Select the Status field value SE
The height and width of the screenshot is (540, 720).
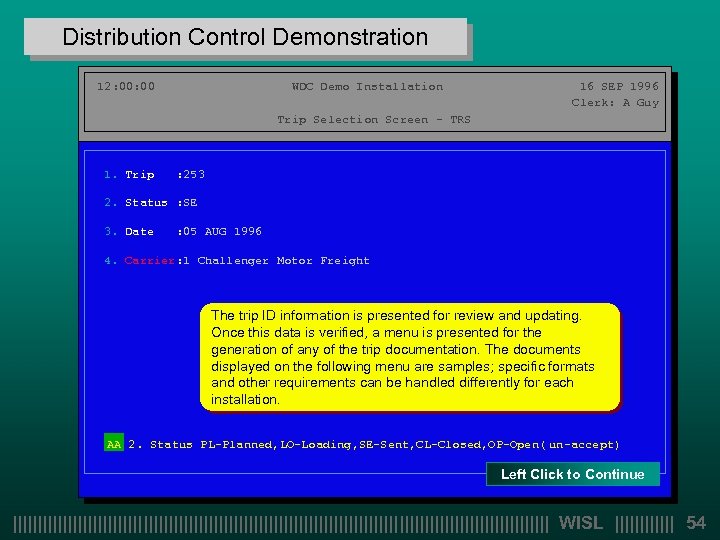click(x=191, y=202)
